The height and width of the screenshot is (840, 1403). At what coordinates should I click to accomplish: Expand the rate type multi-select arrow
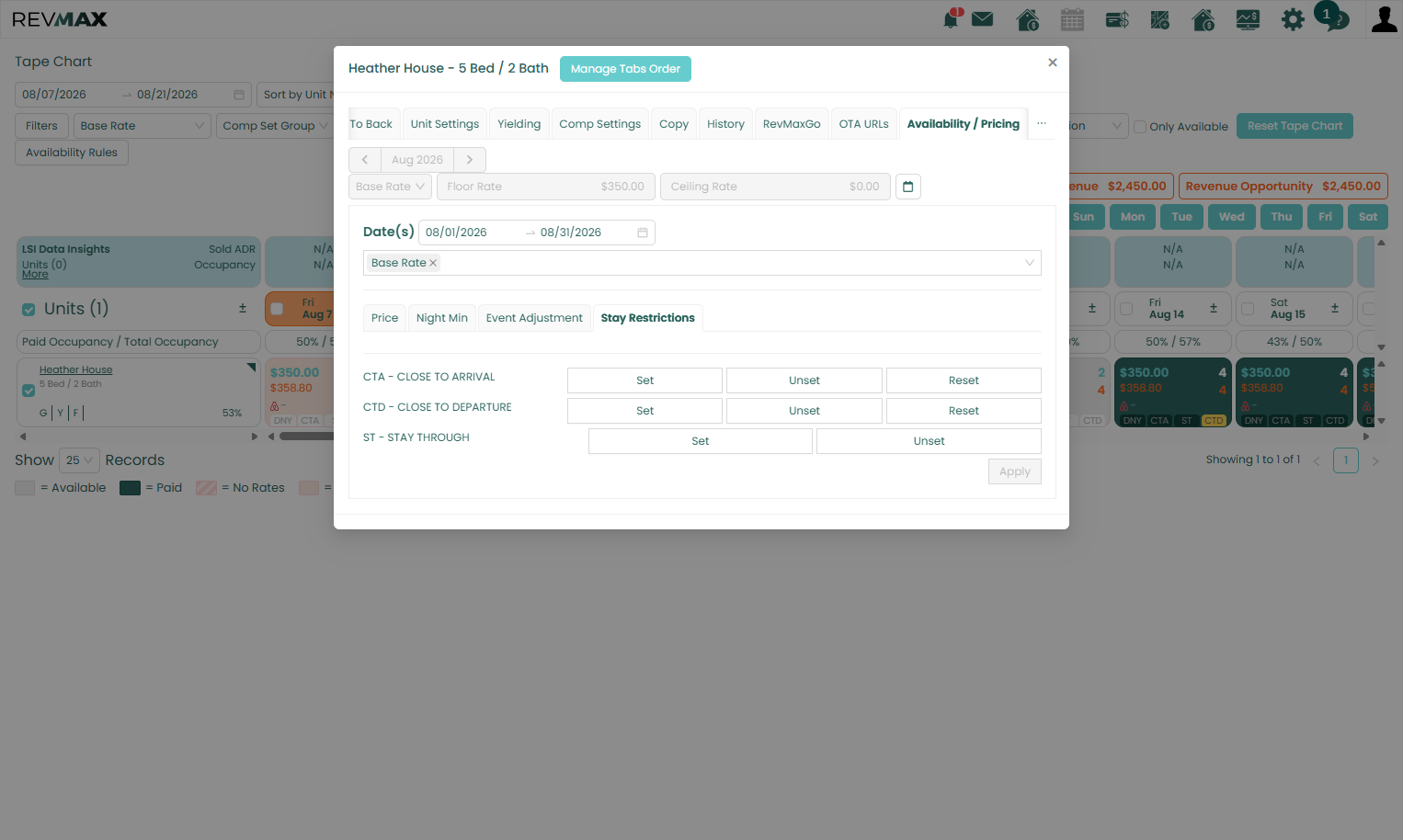click(x=1030, y=263)
